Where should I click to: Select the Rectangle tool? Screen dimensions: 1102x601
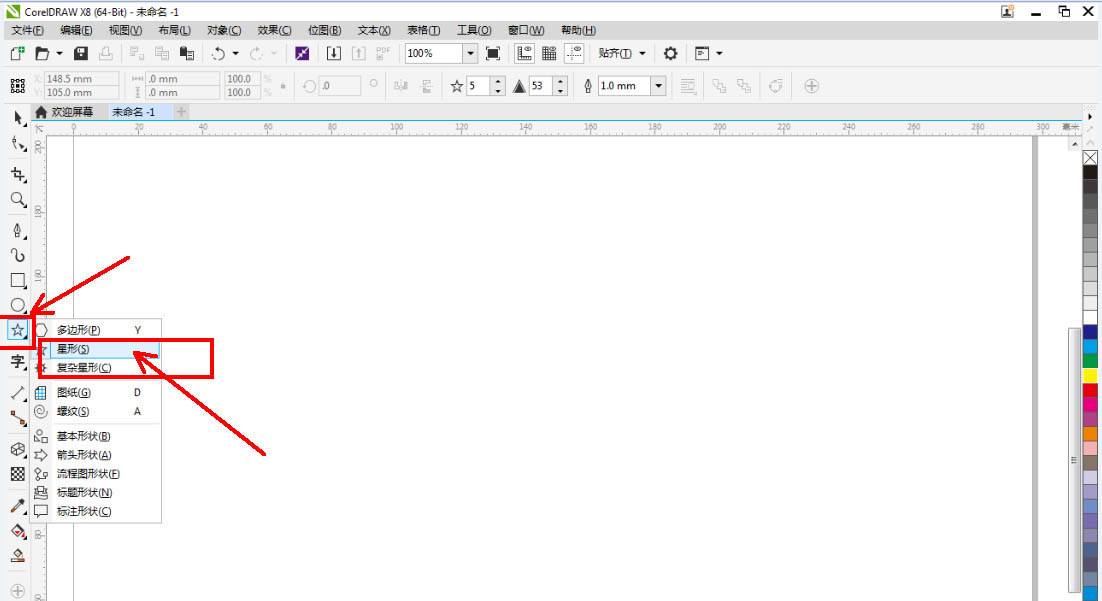(x=17, y=281)
